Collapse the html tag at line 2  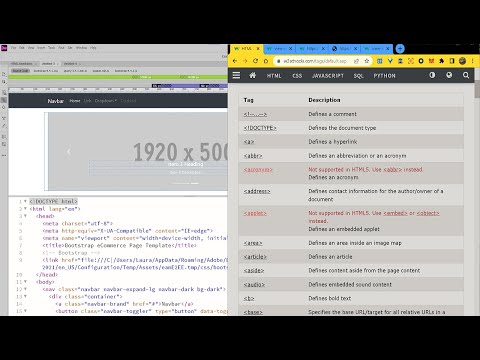tap(25, 209)
